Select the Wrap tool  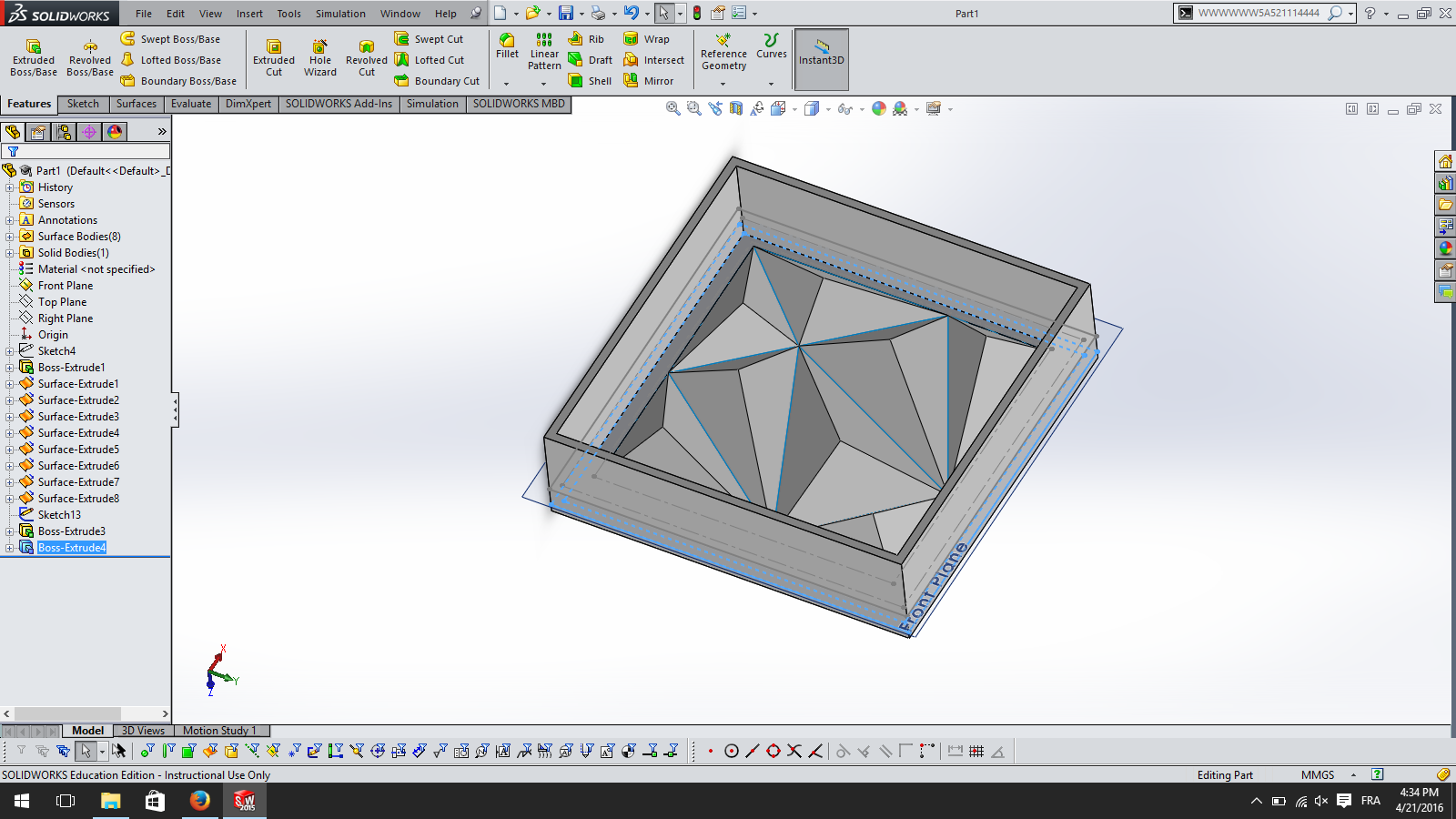pos(647,39)
